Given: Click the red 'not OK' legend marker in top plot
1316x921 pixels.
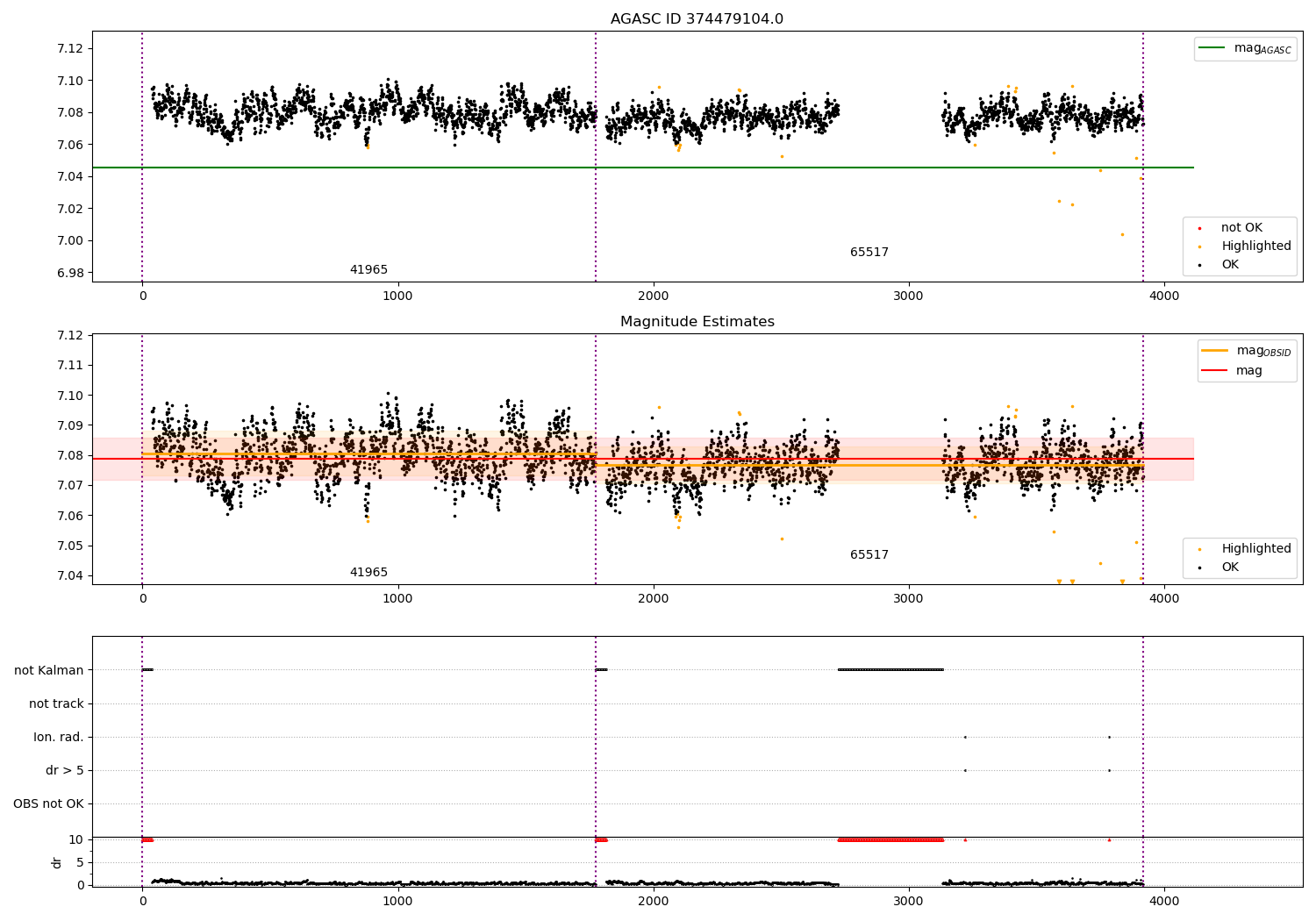Looking at the screenshot, I should (1199, 228).
